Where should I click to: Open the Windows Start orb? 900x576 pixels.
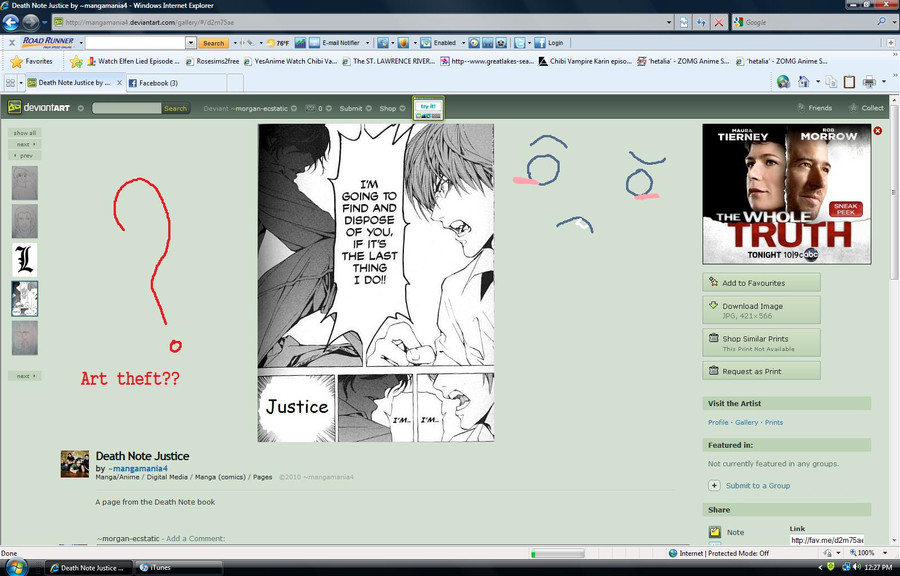point(17,567)
